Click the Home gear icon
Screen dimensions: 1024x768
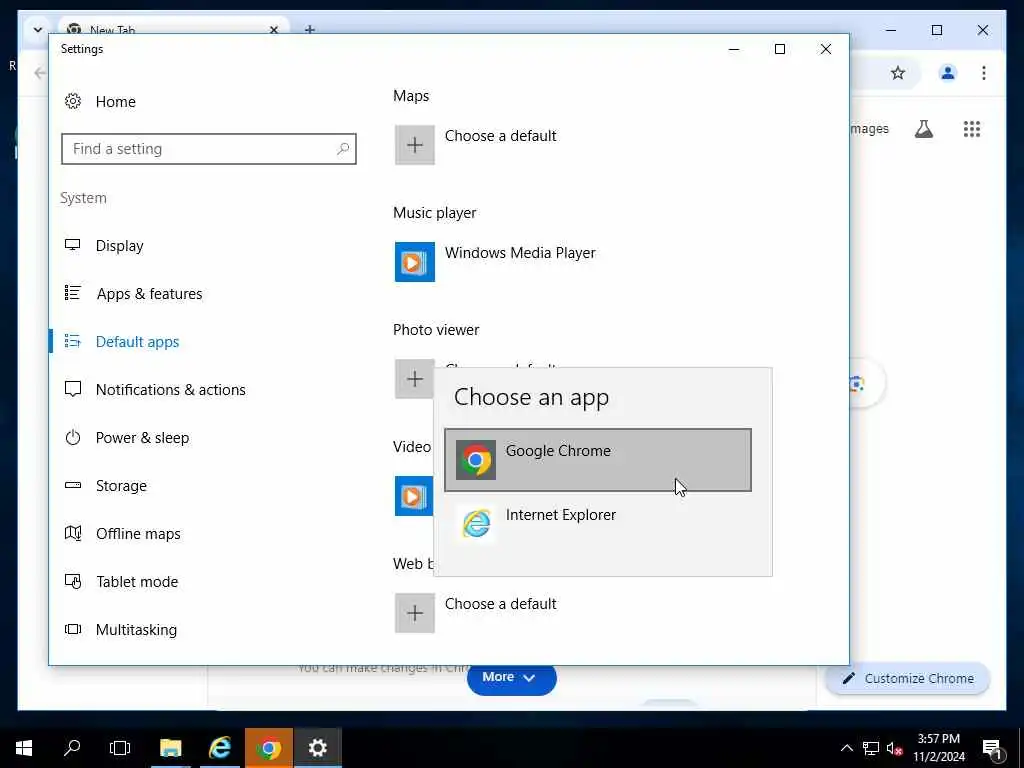pos(72,101)
